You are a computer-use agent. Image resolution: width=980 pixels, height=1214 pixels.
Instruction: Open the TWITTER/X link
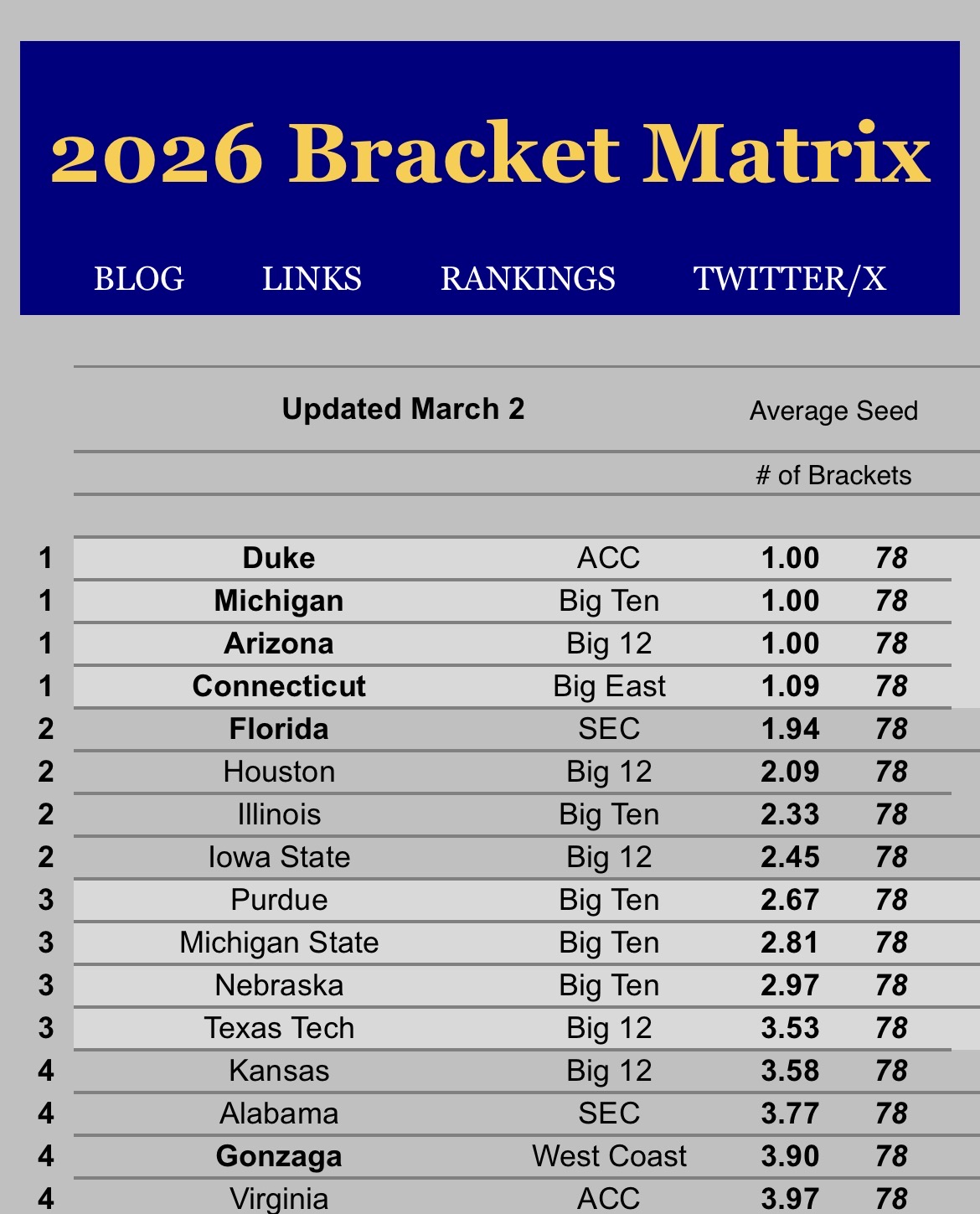[790, 279]
